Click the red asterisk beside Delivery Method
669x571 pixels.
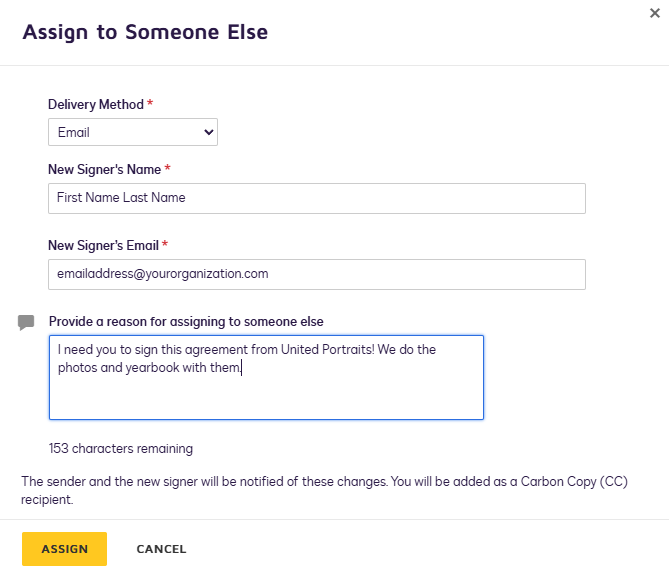(x=151, y=104)
